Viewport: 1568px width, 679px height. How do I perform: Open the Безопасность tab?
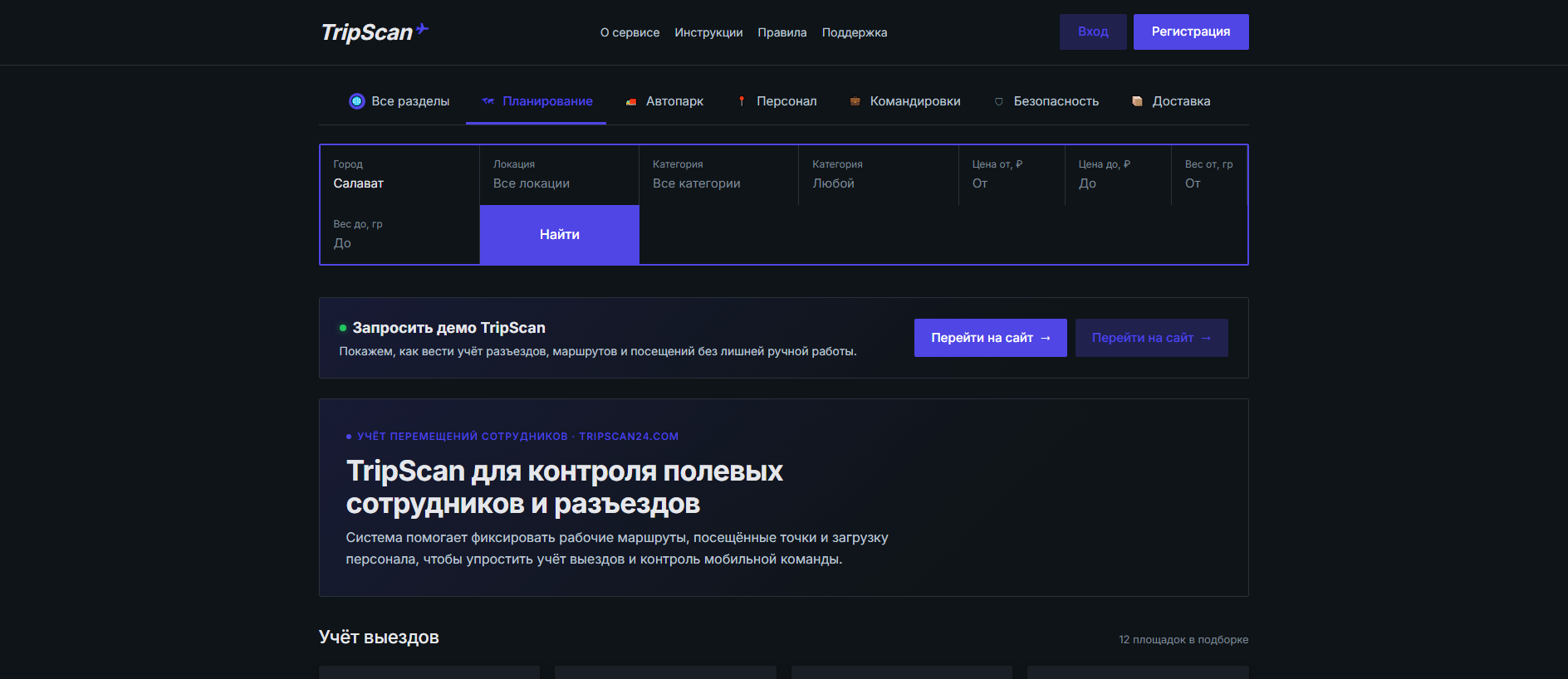(x=1046, y=101)
